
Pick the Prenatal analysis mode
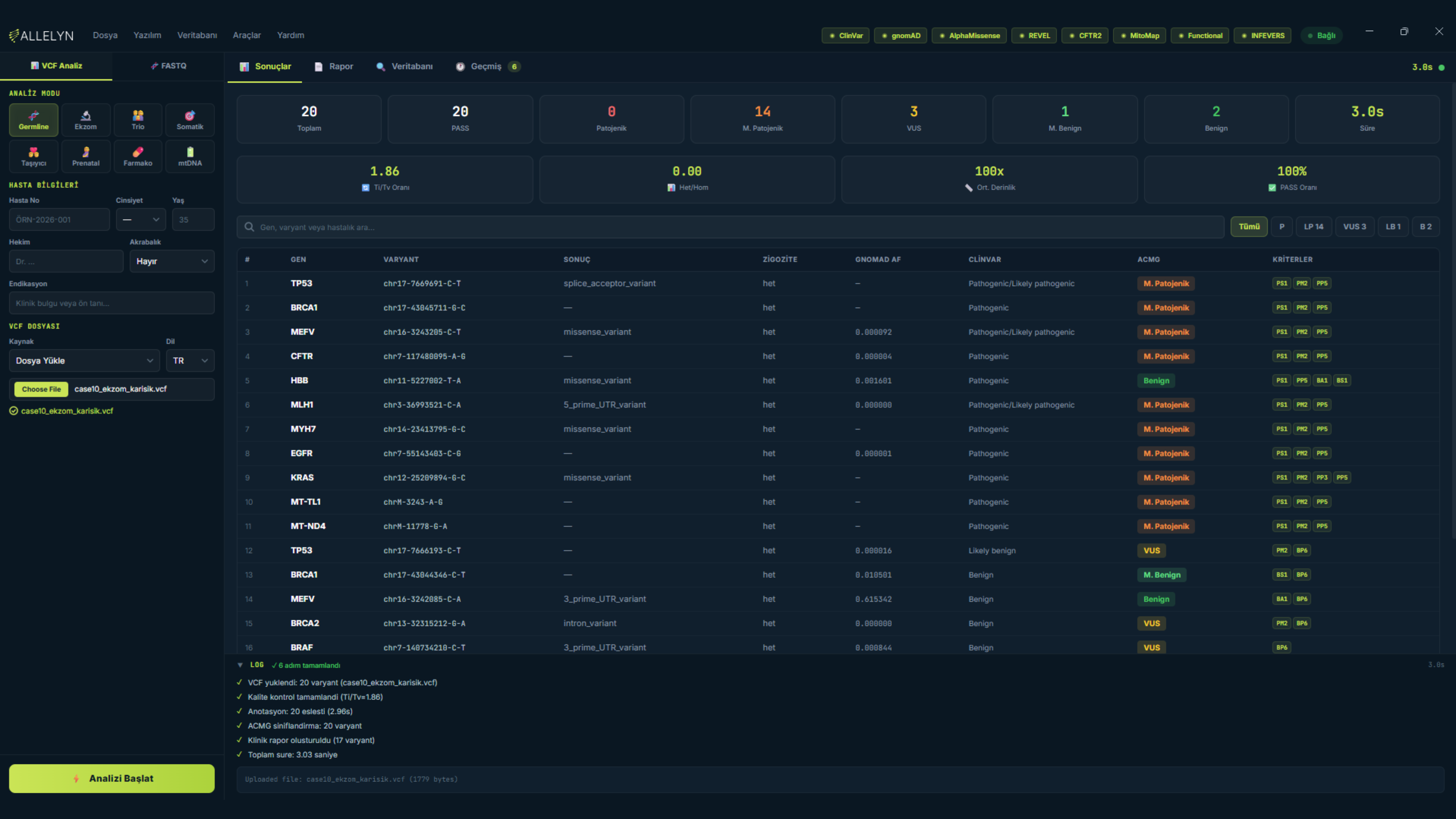(x=85, y=156)
